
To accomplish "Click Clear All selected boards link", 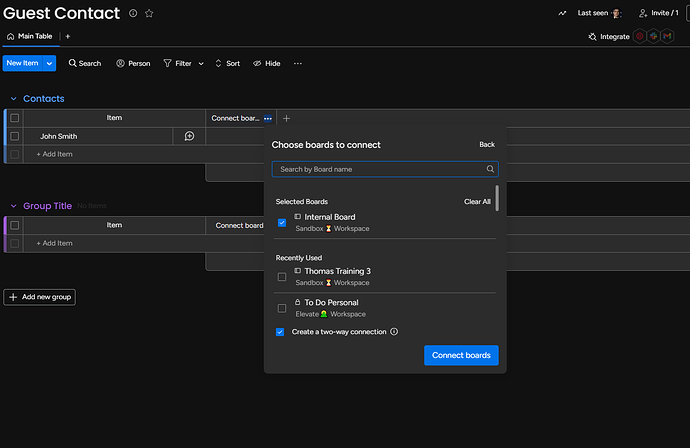I will pyautogui.click(x=477, y=201).
